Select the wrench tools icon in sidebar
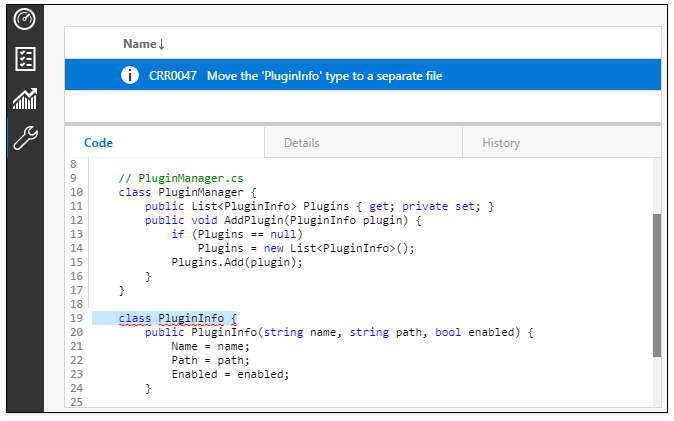This screenshot has width=674, height=421. 25,138
